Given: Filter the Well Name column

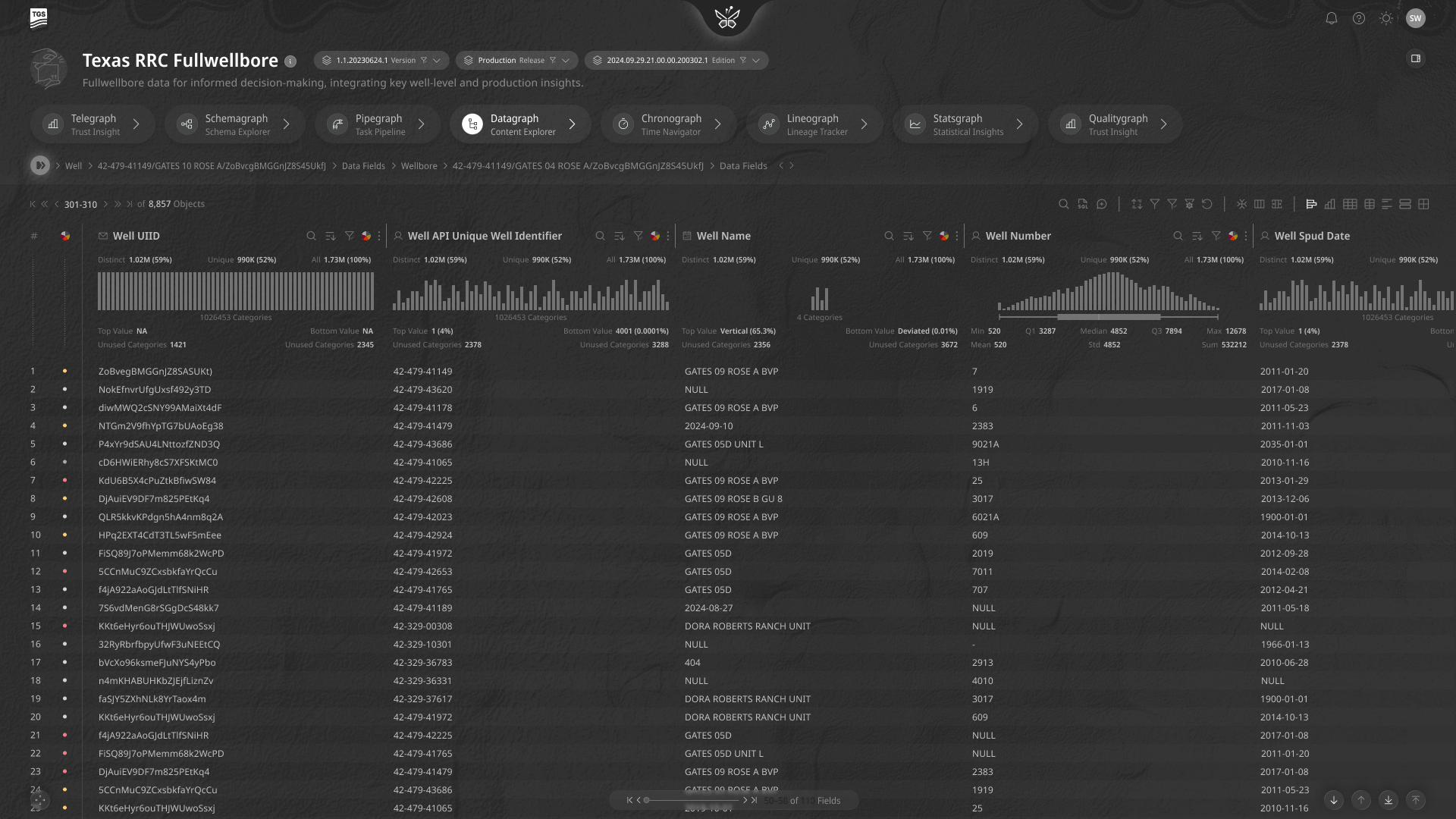Looking at the screenshot, I should (927, 236).
